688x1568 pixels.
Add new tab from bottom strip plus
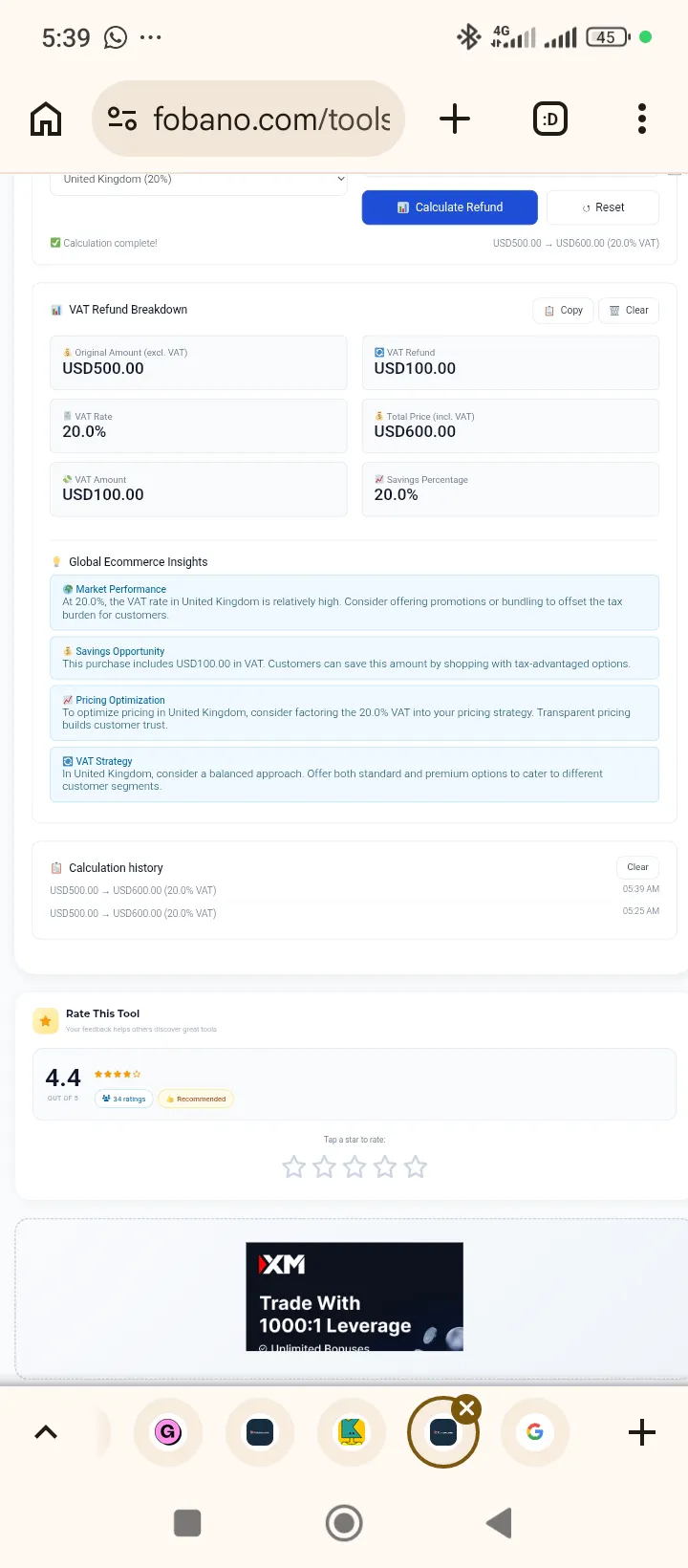tap(642, 1431)
